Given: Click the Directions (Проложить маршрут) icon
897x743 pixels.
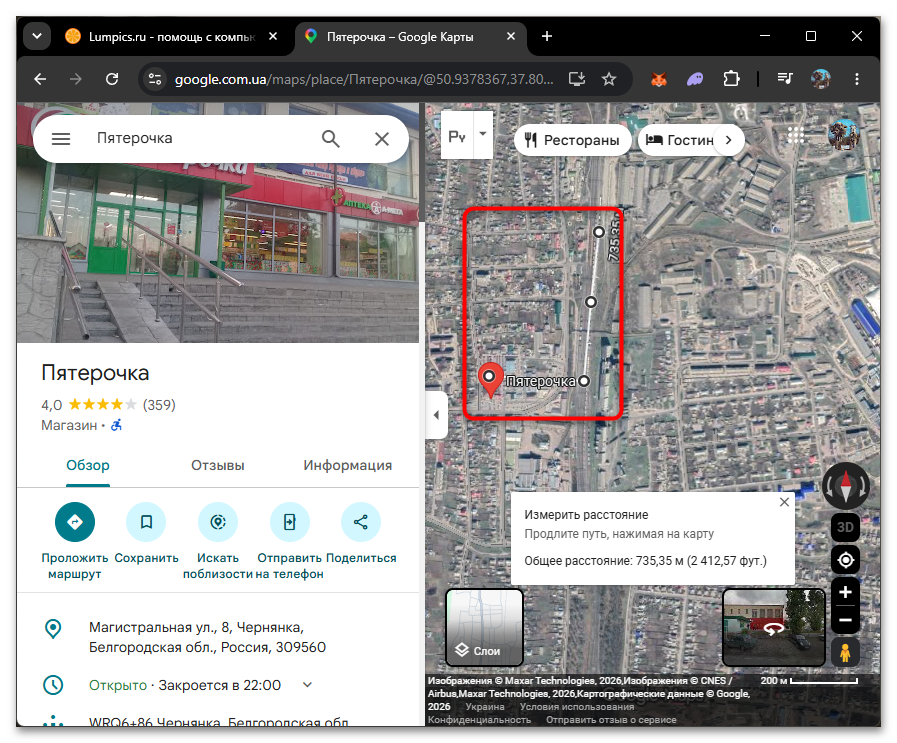Looking at the screenshot, I should [75, 522].
